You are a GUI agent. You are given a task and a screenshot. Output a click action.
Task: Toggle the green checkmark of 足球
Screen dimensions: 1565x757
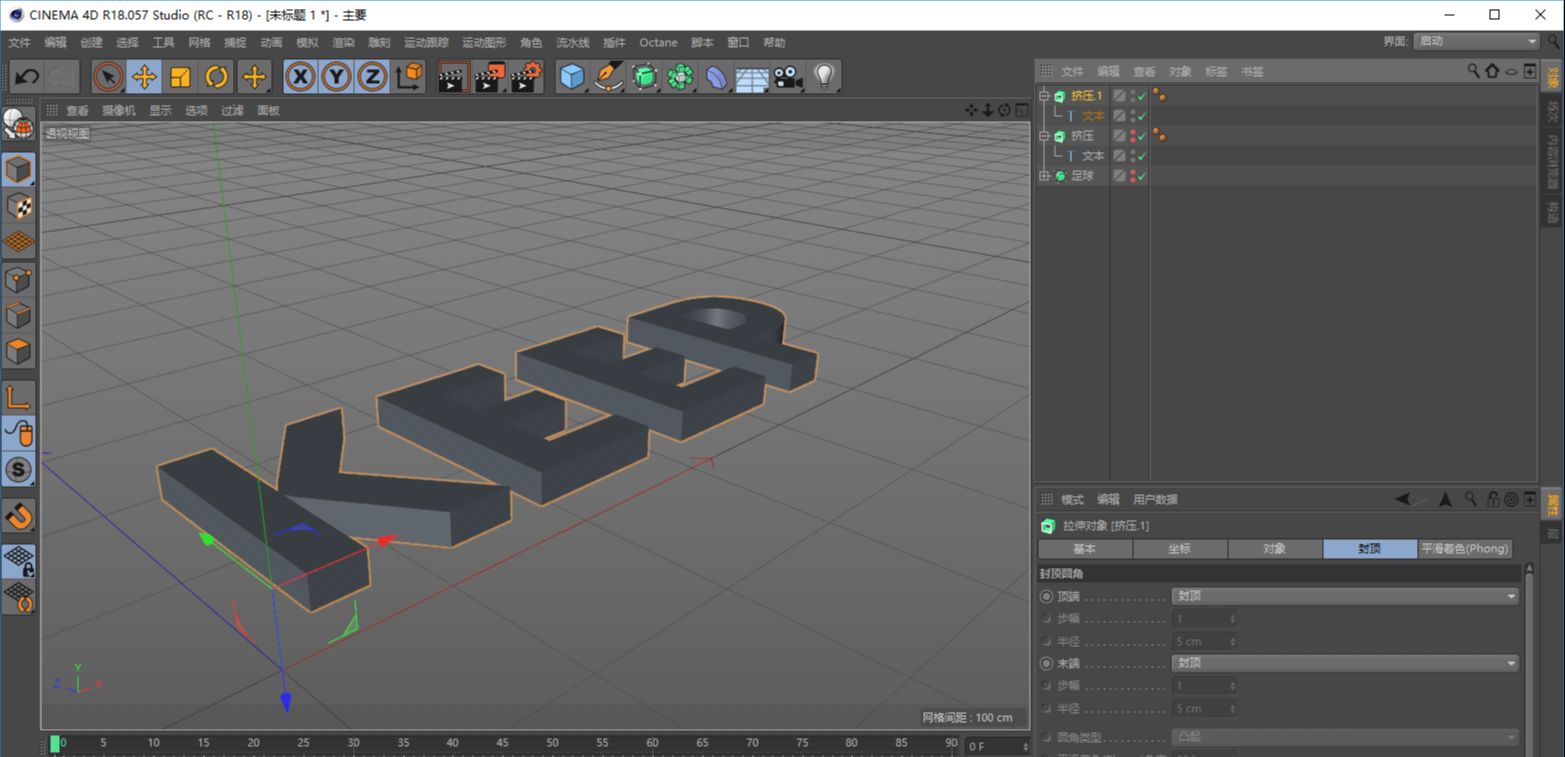(1142, 175)
